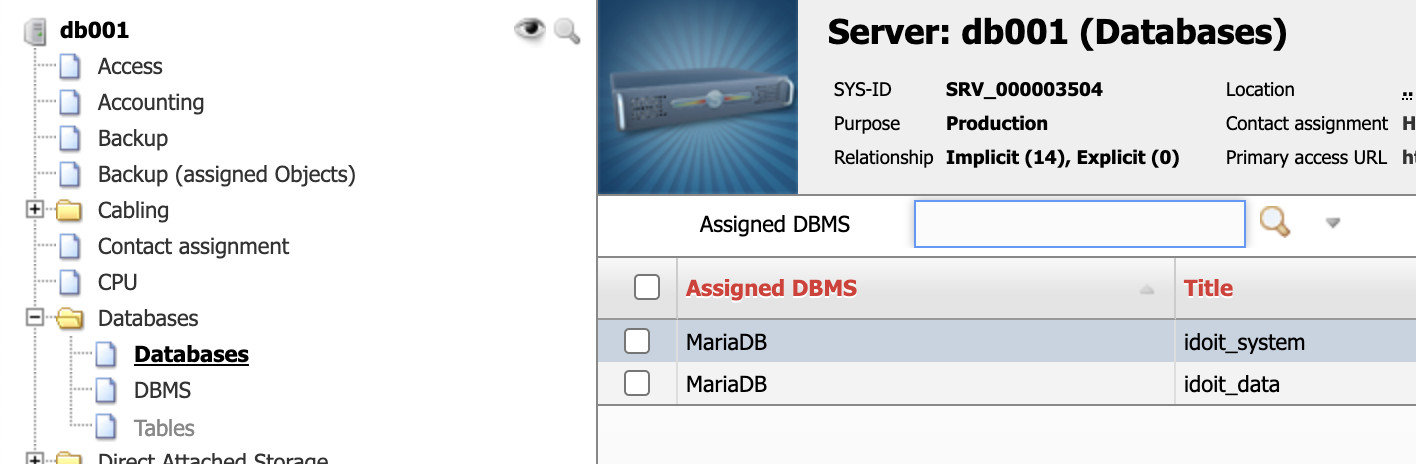1416x464 pixels.
Task: Click the Cabling folder icon
Action: pos(69,211)
